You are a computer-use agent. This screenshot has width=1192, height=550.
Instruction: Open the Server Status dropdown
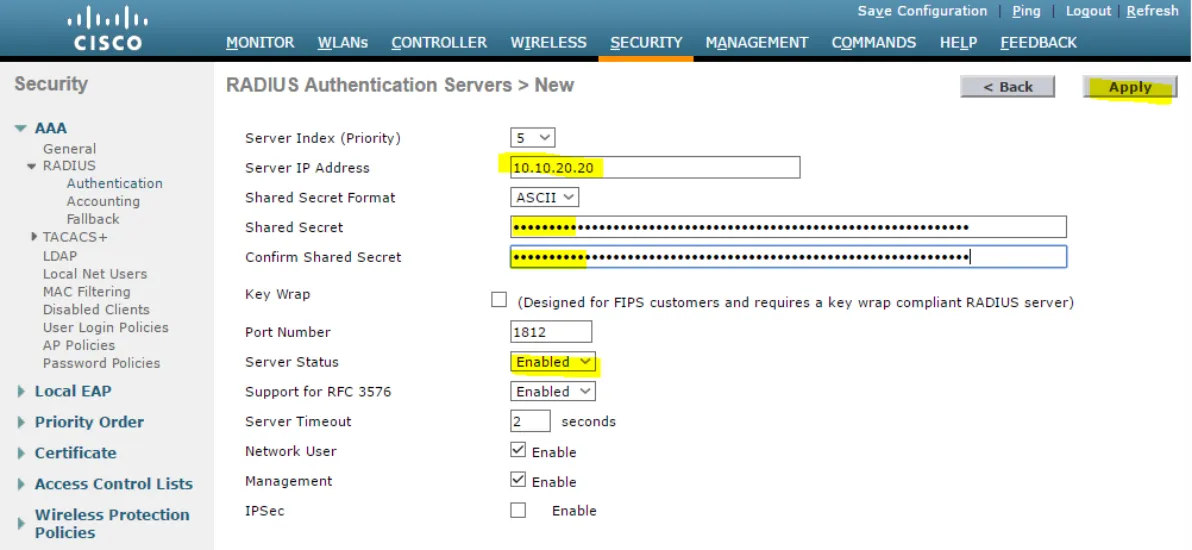553,362
